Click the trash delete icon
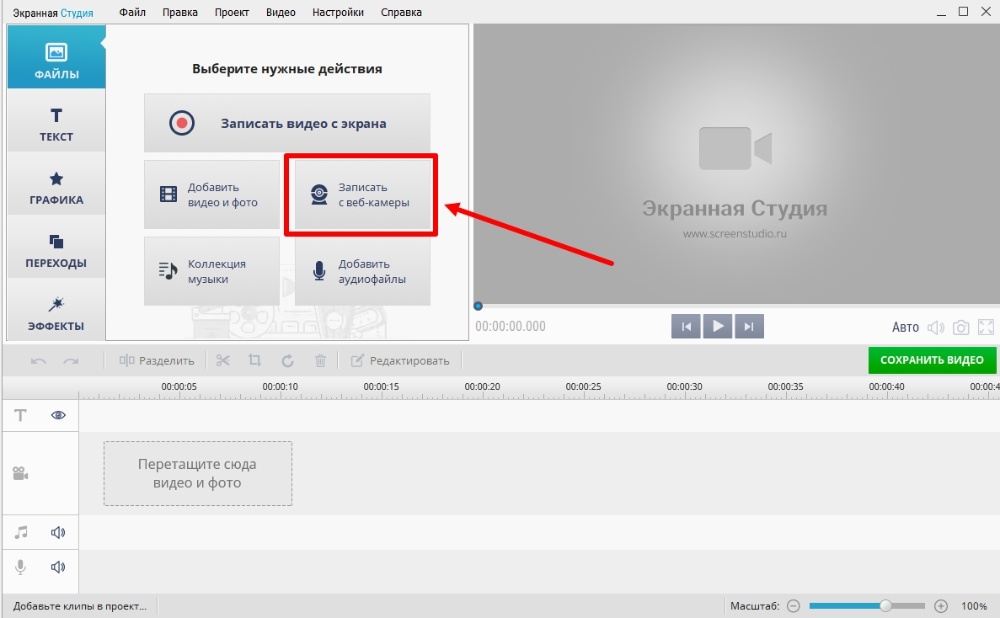The height and width of the screenshot is (618, 1000). tap(320, 361)
